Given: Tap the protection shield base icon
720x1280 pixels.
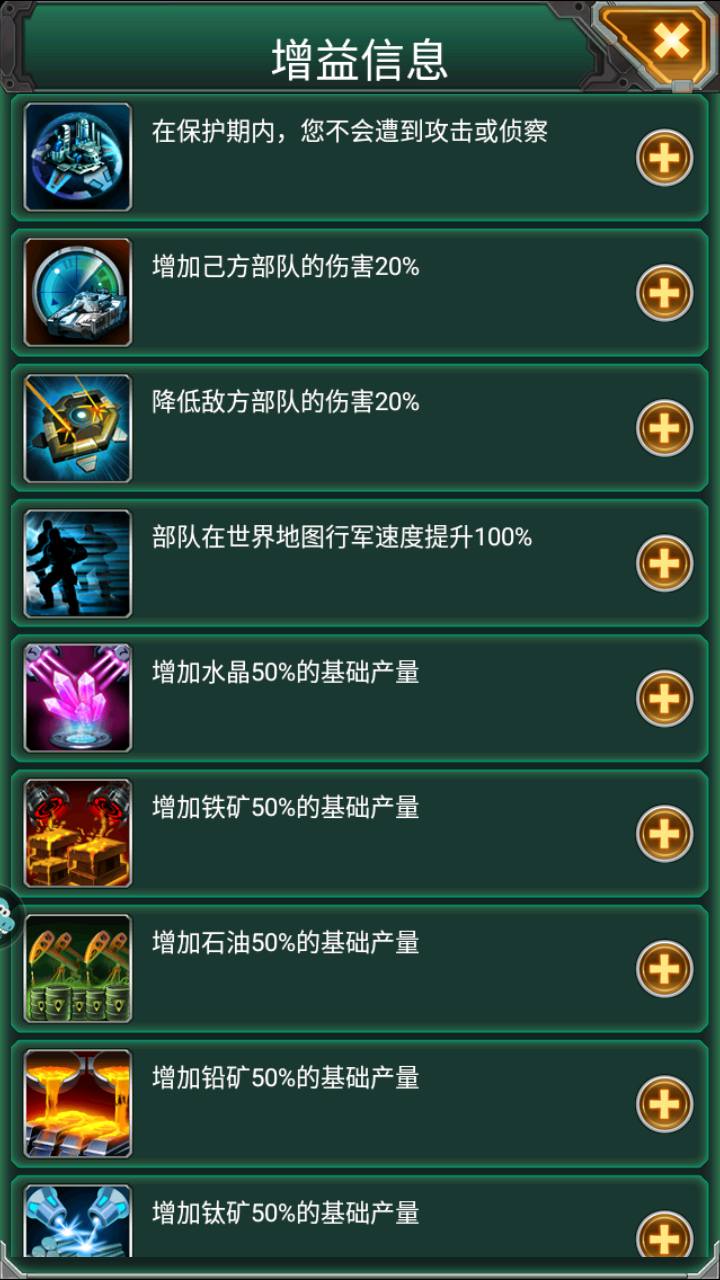Looking at the screenshot, I should coord(78,157).
